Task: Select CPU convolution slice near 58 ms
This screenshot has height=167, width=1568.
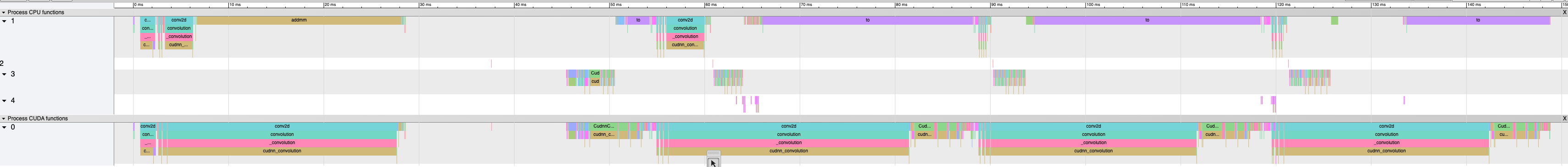Action: 685,28
